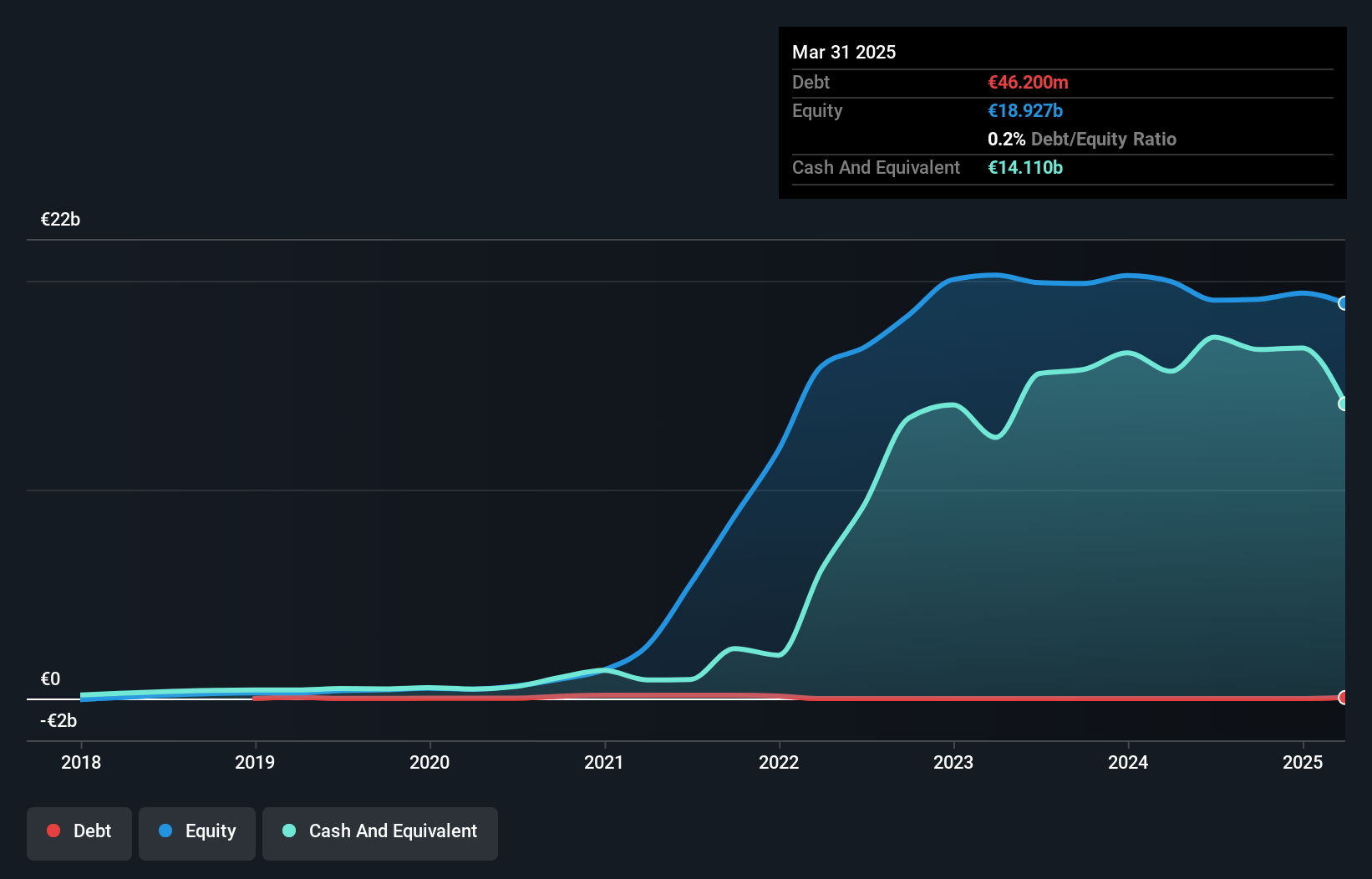Viewport: 1372px width, 879px height.
Task: Click the 2022 x-axis label
Action: [779, 762]
